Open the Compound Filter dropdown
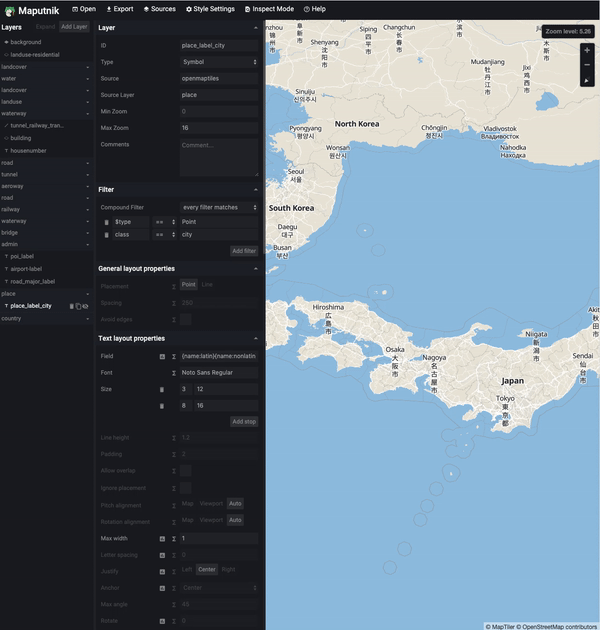The image size is (600, 630). pos(219,207)
